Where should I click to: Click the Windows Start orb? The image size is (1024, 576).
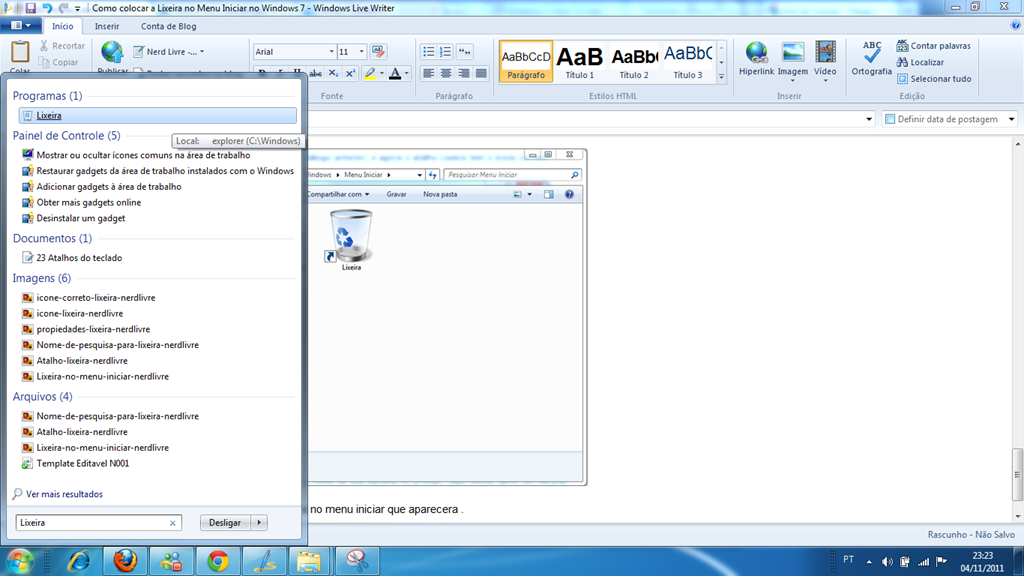point(20,560)
